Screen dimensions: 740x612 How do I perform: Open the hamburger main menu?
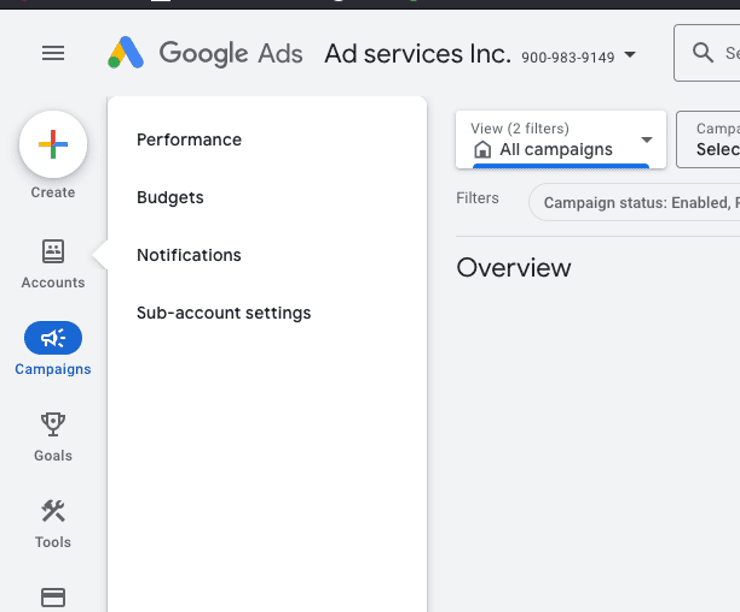pyautogui.click(x=53, y=53)
